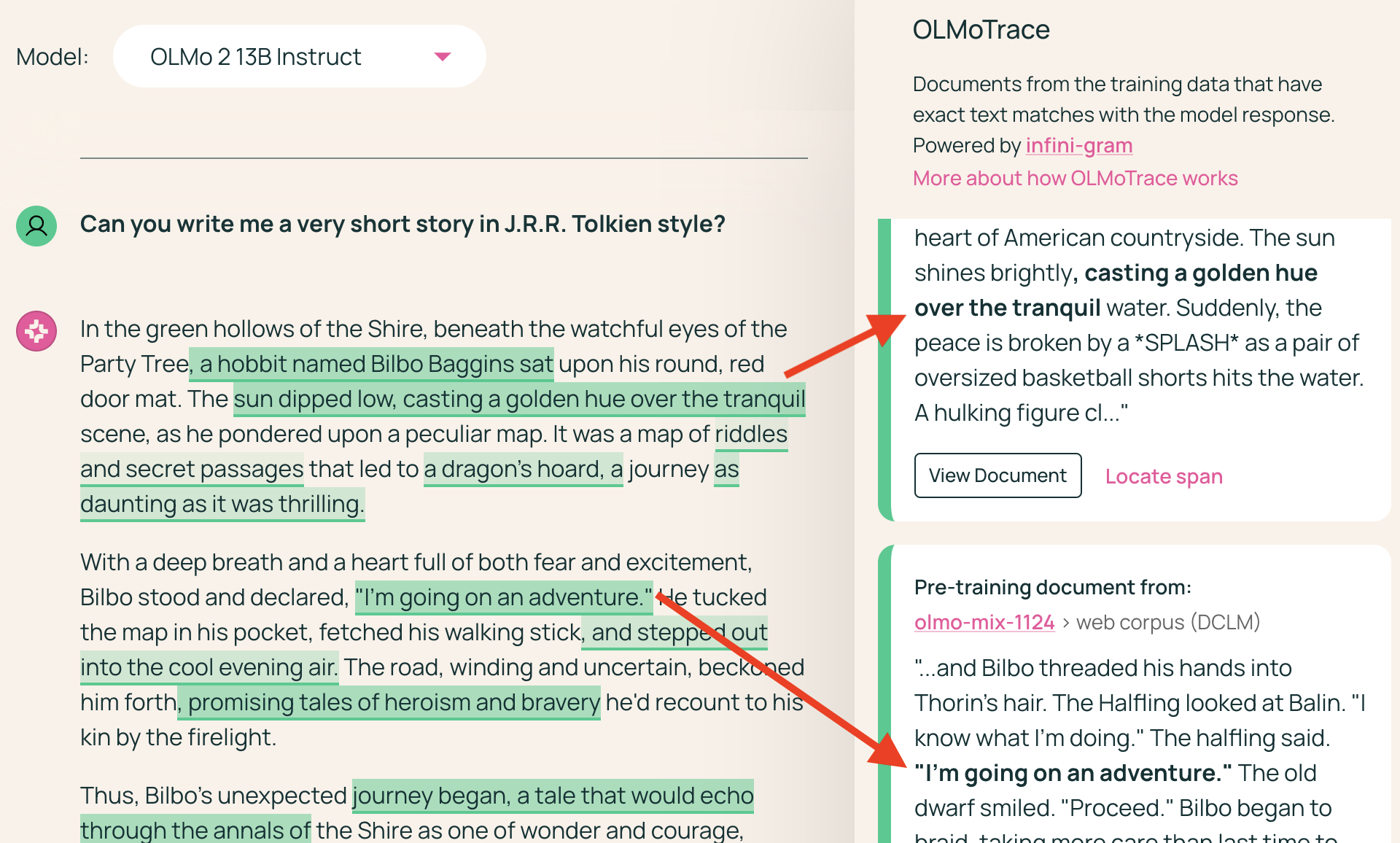Select highlighted span "journey began, a tale that would echo"

click(552, 796)
